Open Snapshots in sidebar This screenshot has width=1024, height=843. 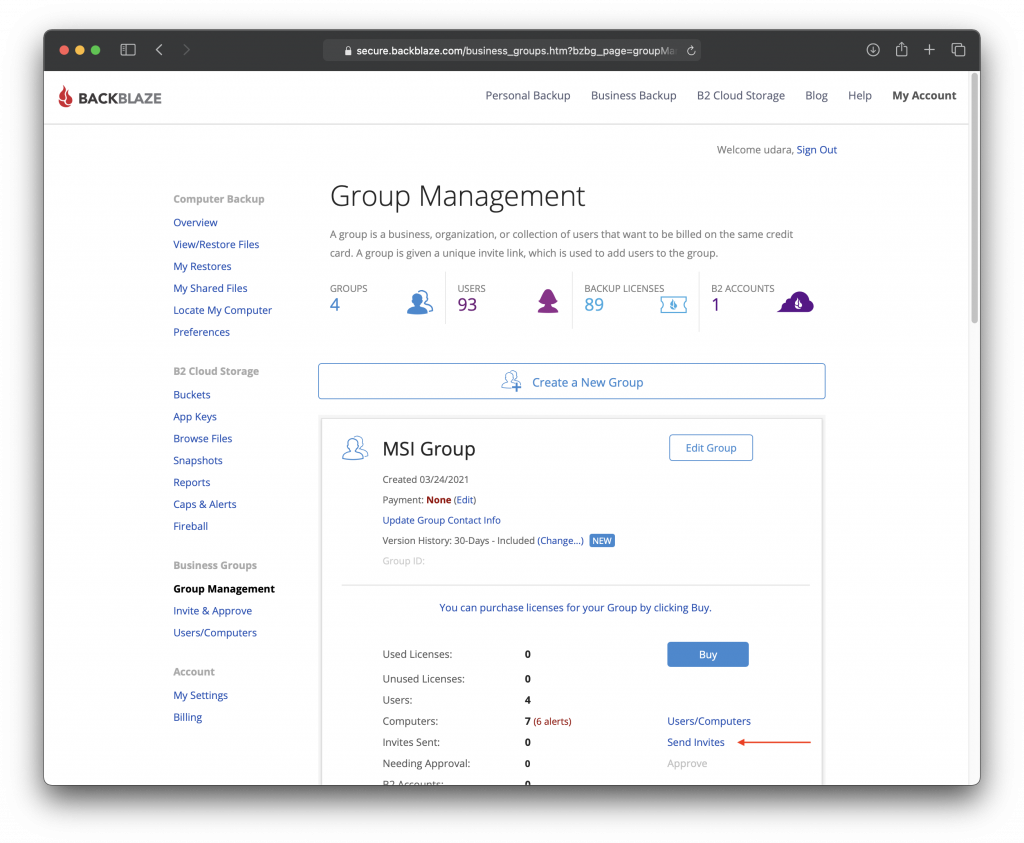(x=198, y=460)
